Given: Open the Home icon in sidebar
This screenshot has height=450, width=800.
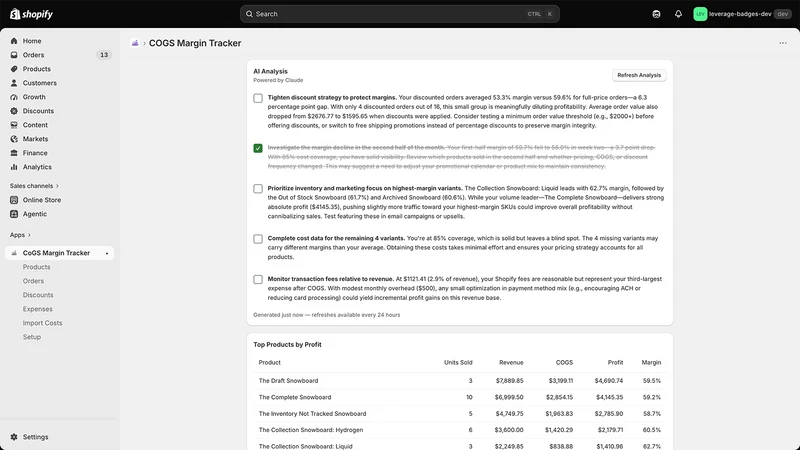Looking at the screenshot, I should [x=14, y=41].
